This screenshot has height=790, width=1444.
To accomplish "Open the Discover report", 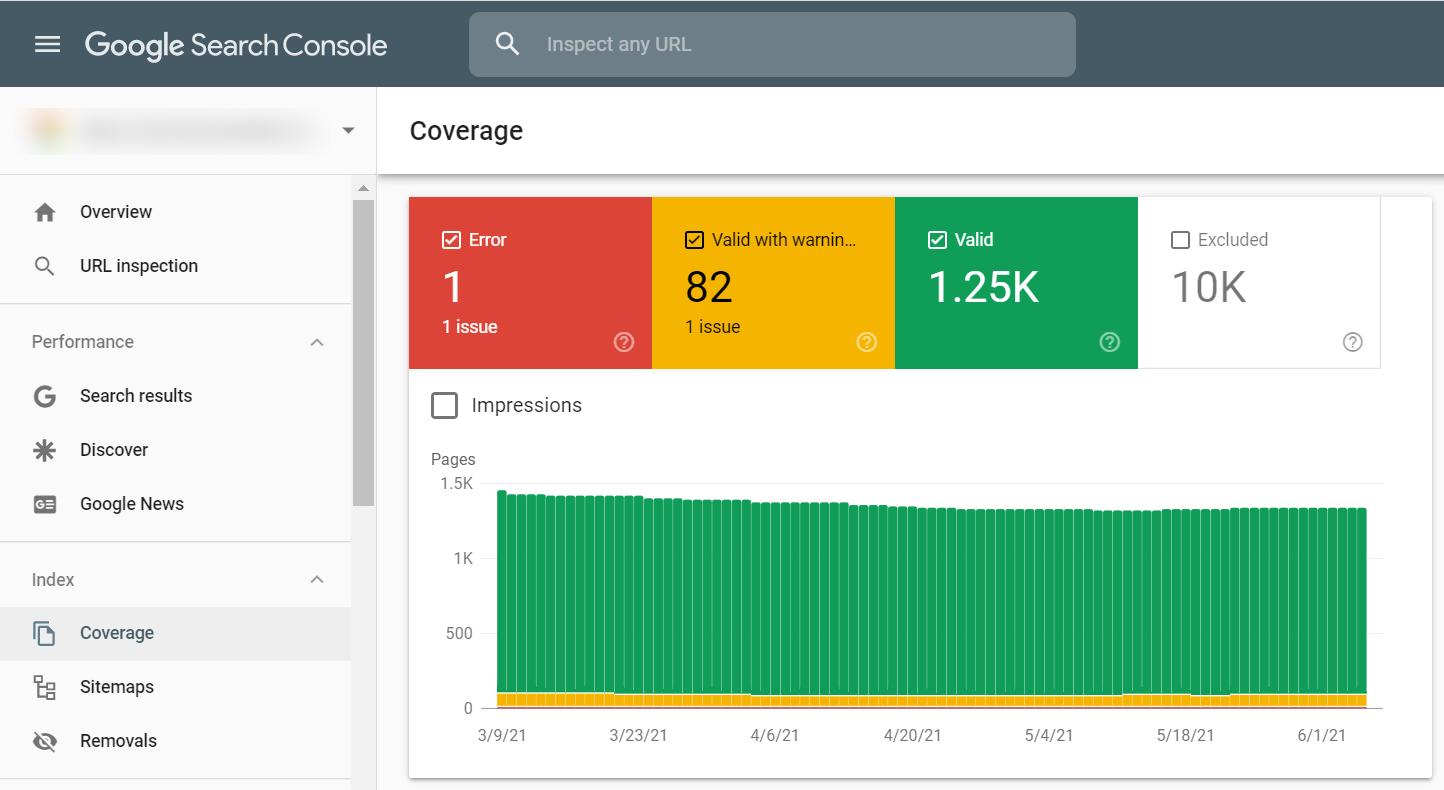I will 175,450.
